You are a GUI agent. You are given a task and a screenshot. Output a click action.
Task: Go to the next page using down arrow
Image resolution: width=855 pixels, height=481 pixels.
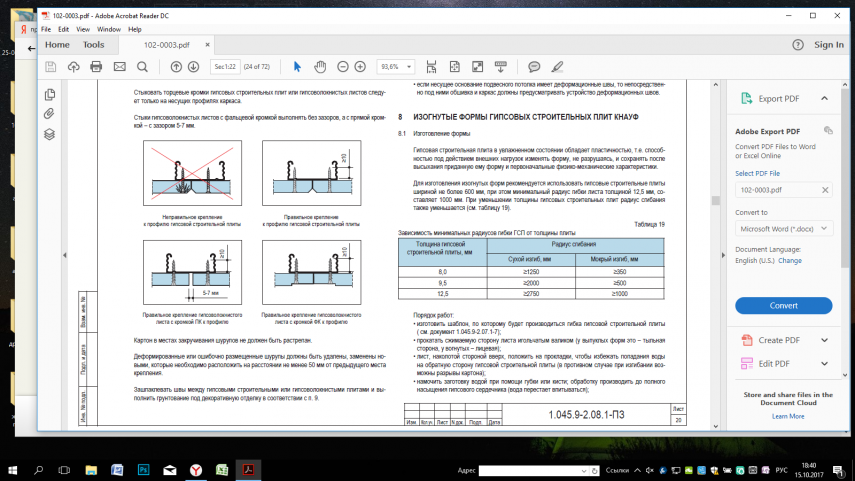[x=194, y=66]
